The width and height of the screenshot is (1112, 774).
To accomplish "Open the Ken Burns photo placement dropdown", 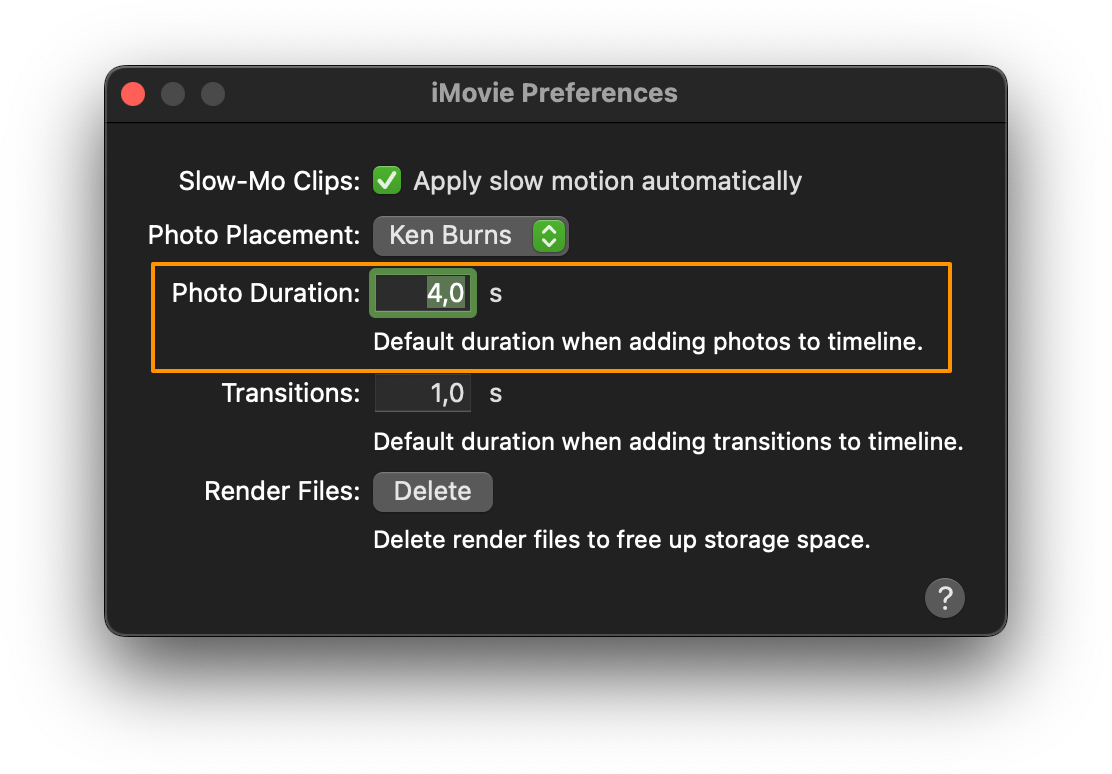I will (470, 236).
